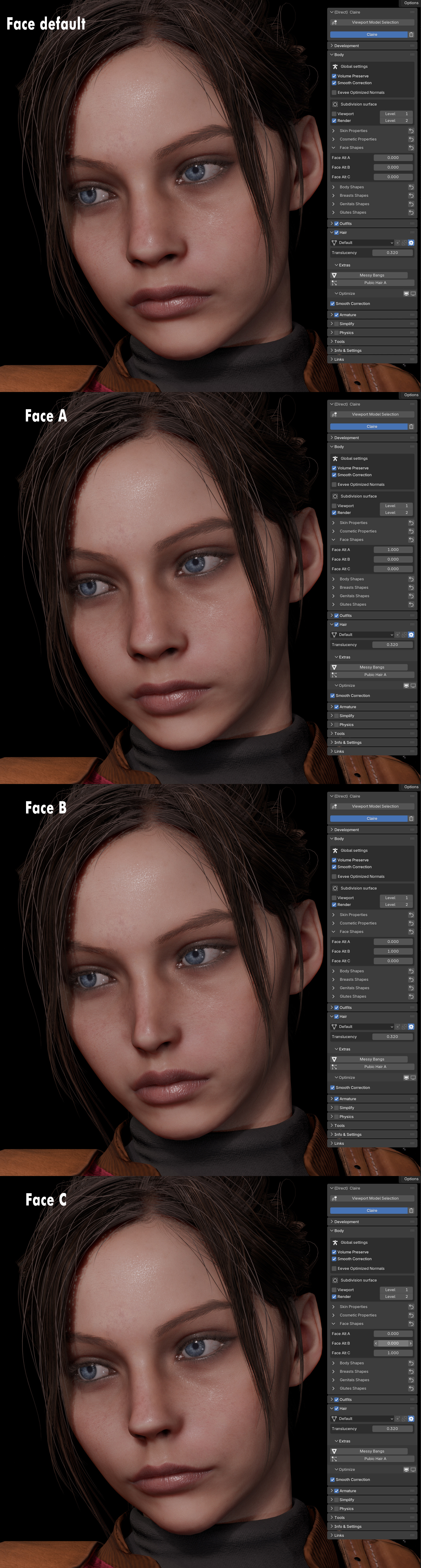Enable the Physics checkbox in Face default panel

(x=336, y=333)
